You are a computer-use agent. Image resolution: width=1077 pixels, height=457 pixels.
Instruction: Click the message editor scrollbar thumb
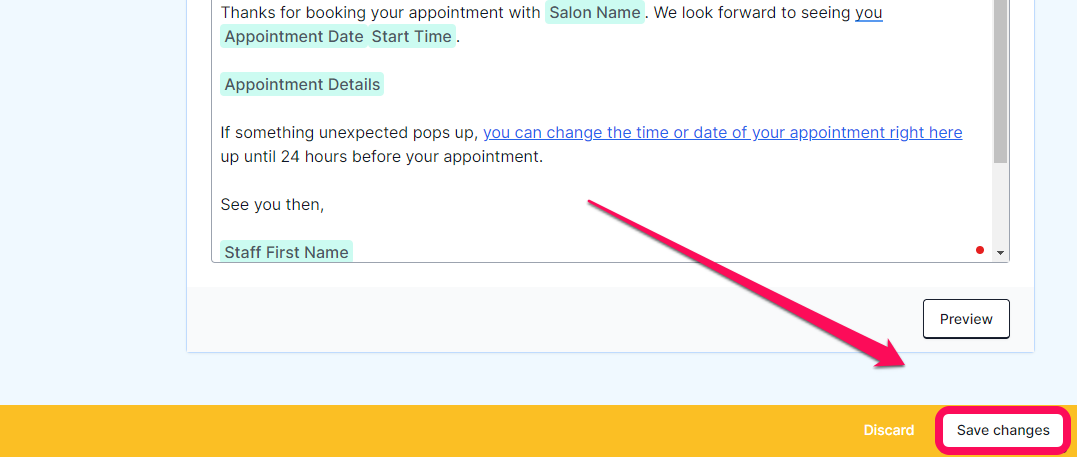[x=1001, y=79]
